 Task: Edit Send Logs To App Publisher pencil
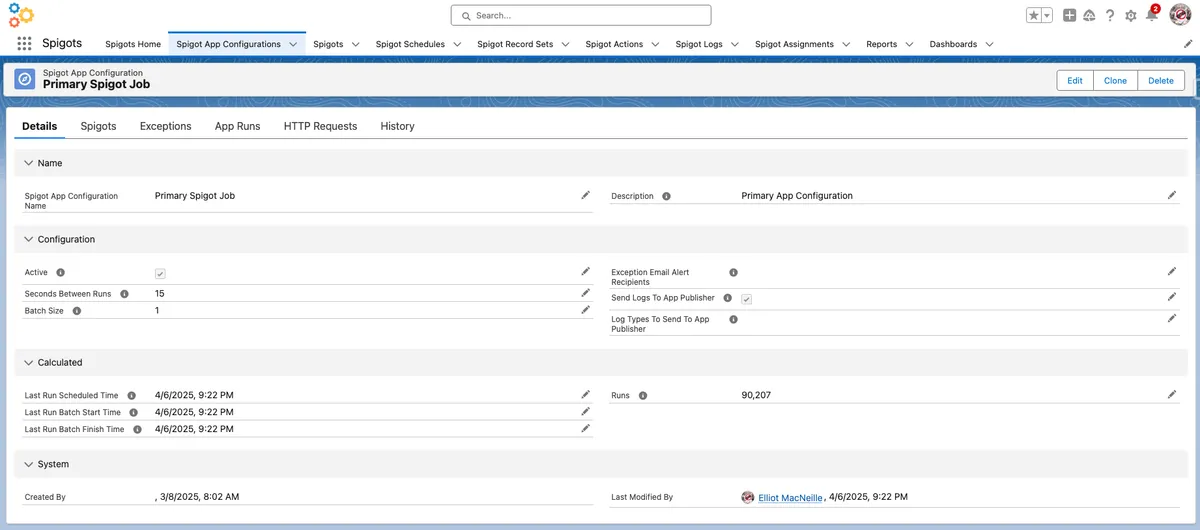pyautogui.click(x=1172, y=297)
